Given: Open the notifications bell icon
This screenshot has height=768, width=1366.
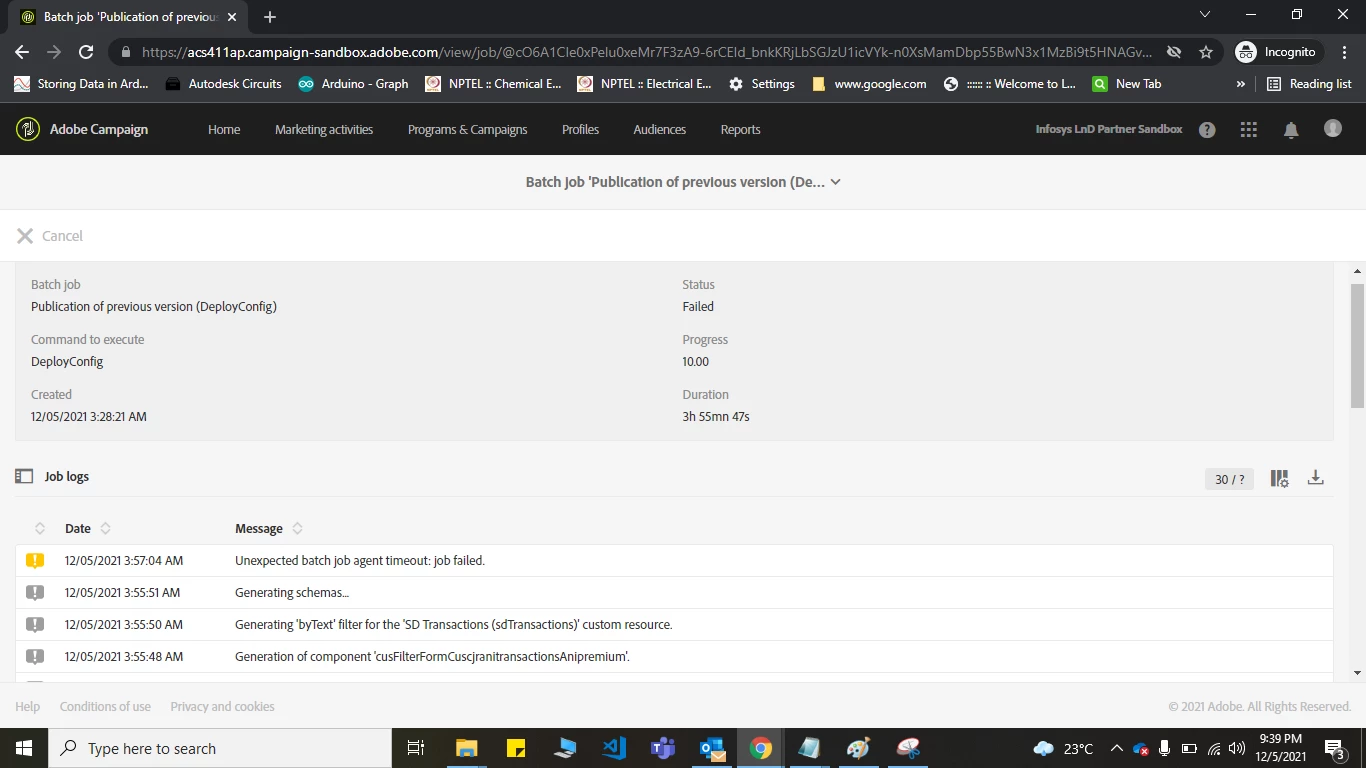Looking at the screenshot, I should point(1291,130).
